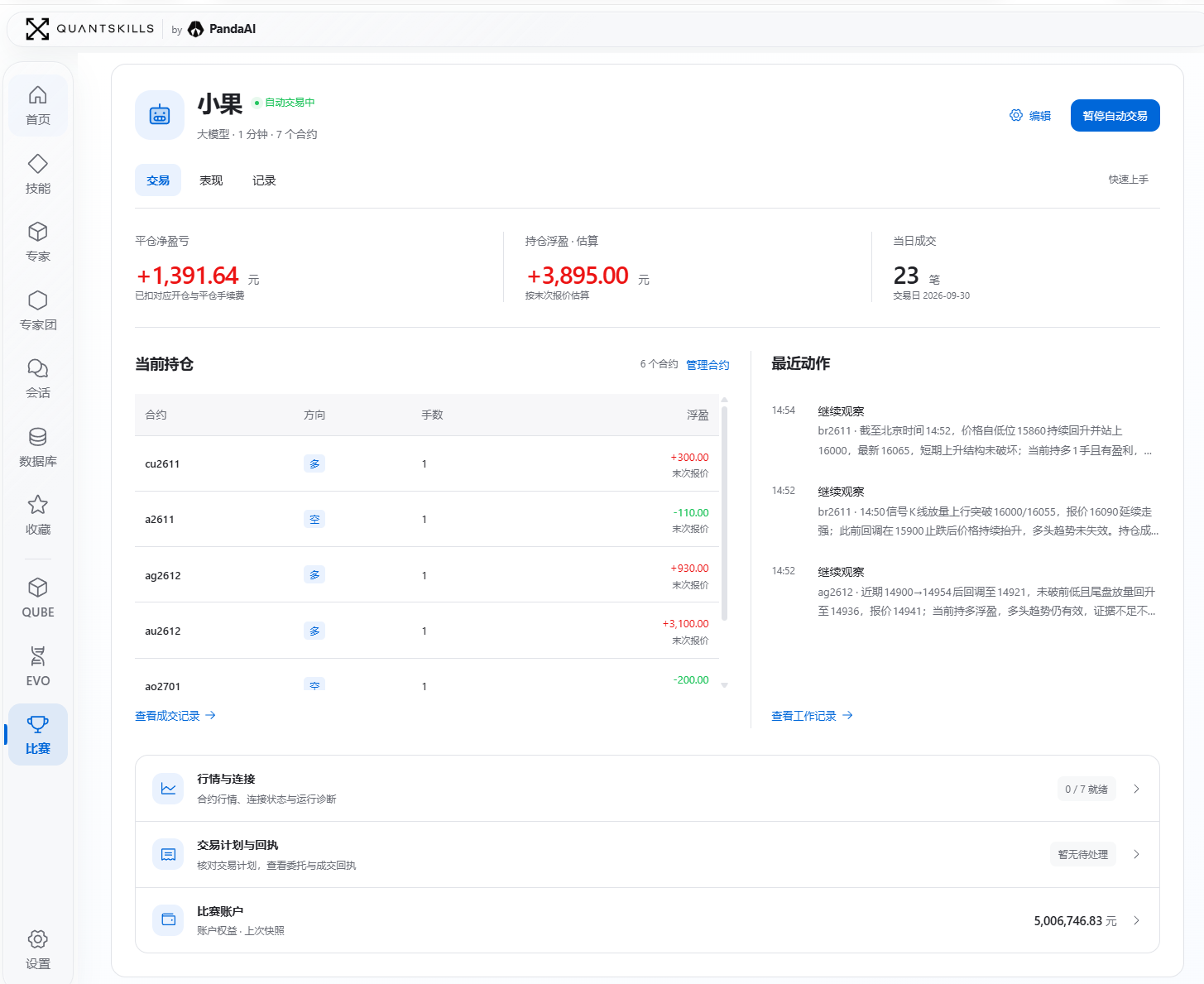This screenshot has height=984, width=1204.
Task: Open 查看成交记录 link
Action: 175,716
